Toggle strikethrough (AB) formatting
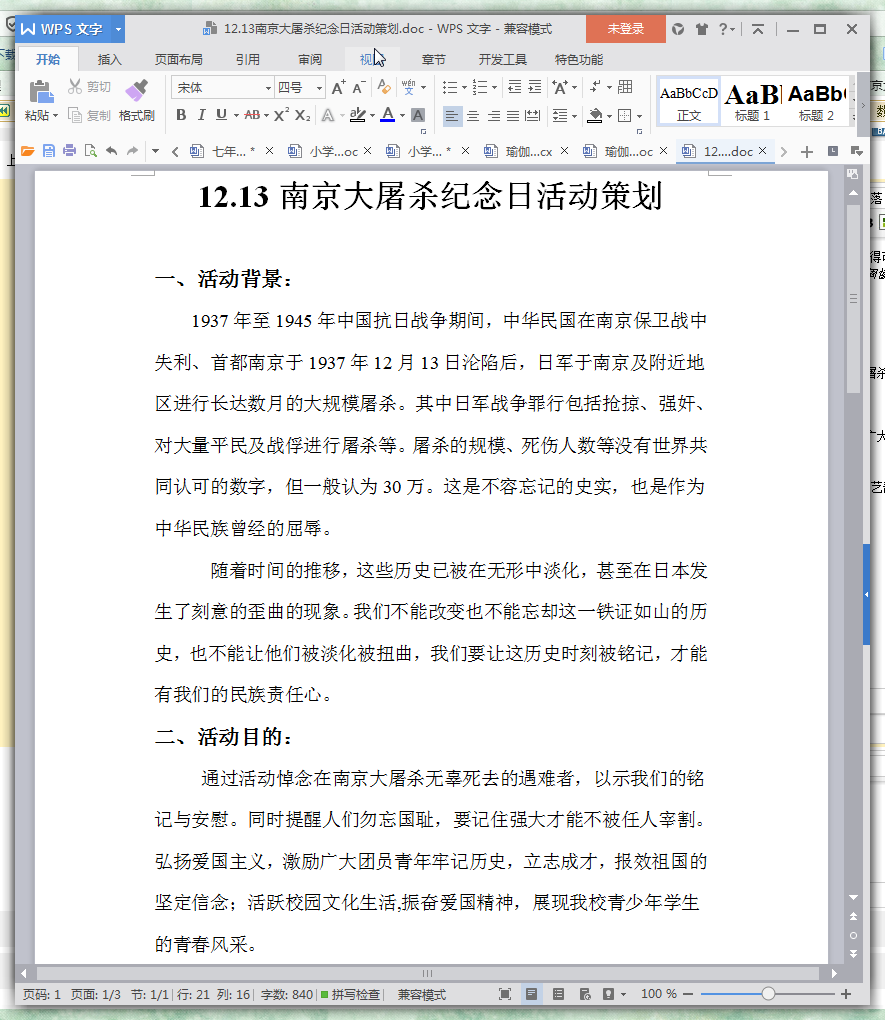Image resolution: width=885 pixels, height=1020 pixels. click(252, 115)
